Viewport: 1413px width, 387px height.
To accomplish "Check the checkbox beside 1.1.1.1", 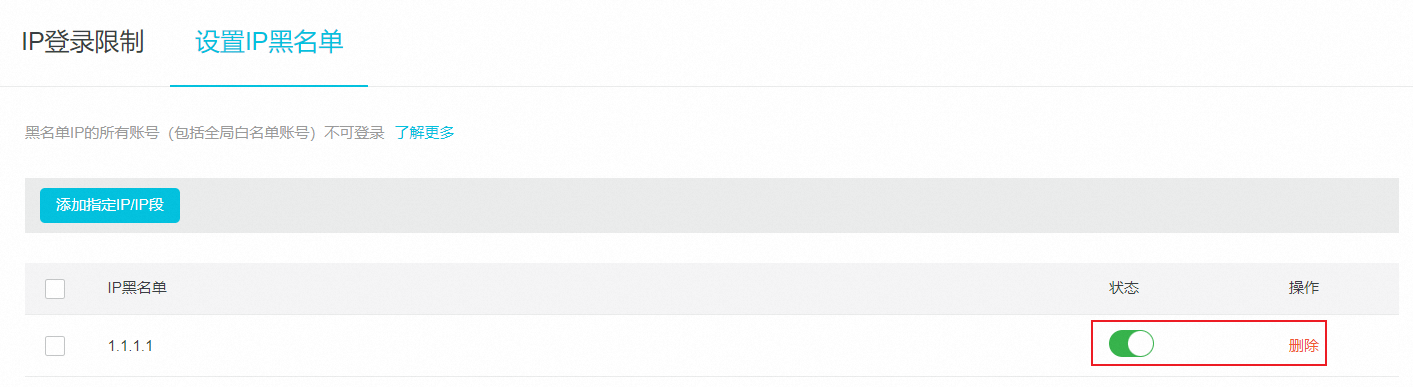I will pos(55,346).
